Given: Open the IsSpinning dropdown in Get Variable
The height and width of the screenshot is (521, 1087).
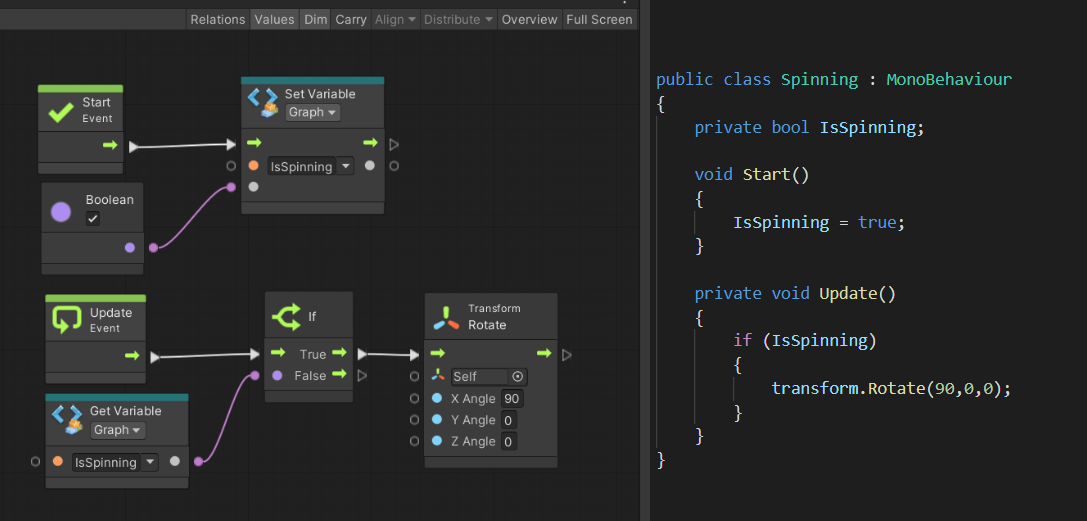Looking at the screenshot, I should pyautogui.click(x=114, y=462).
